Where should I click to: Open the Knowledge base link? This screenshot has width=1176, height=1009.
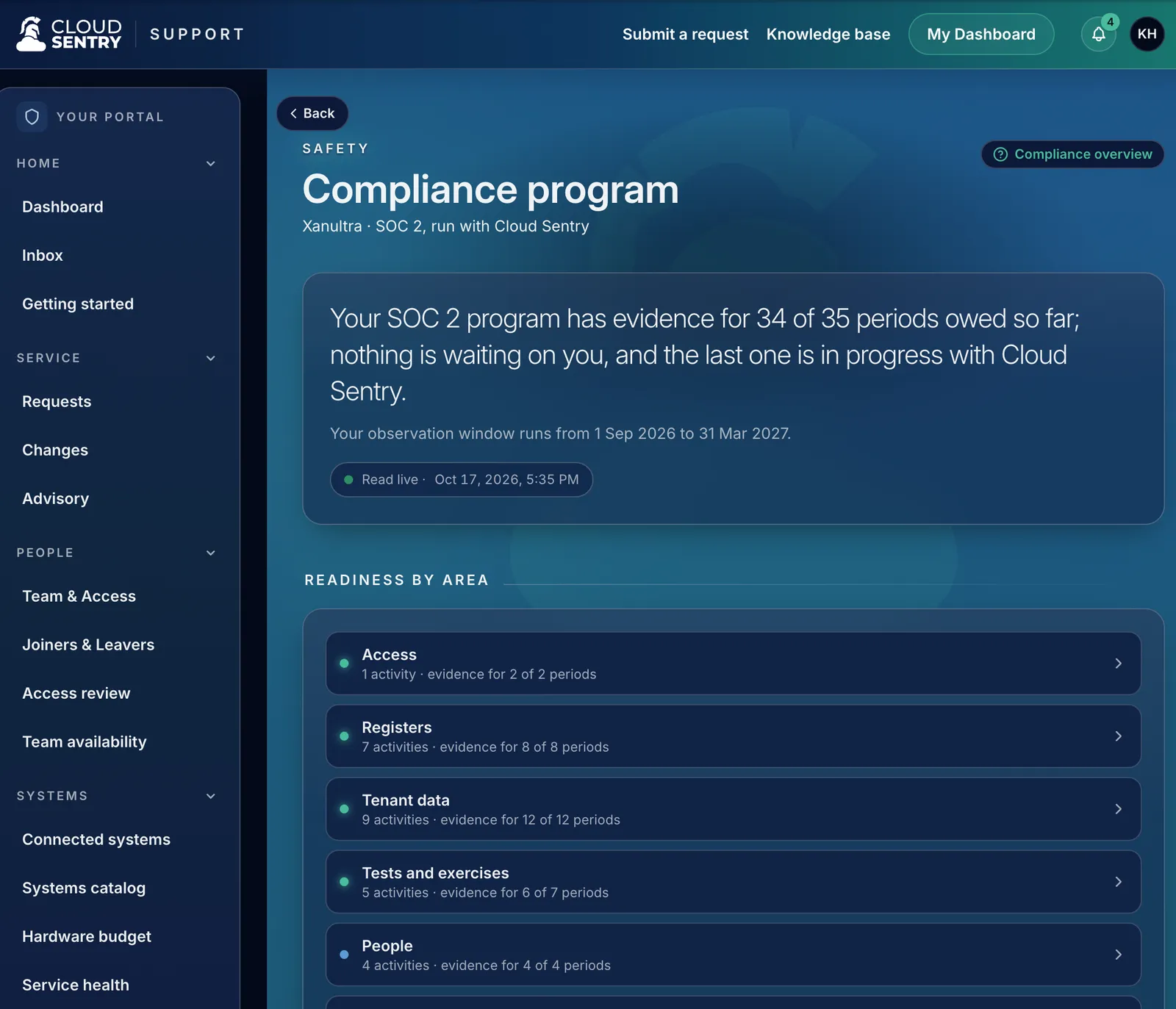[828, 34]
